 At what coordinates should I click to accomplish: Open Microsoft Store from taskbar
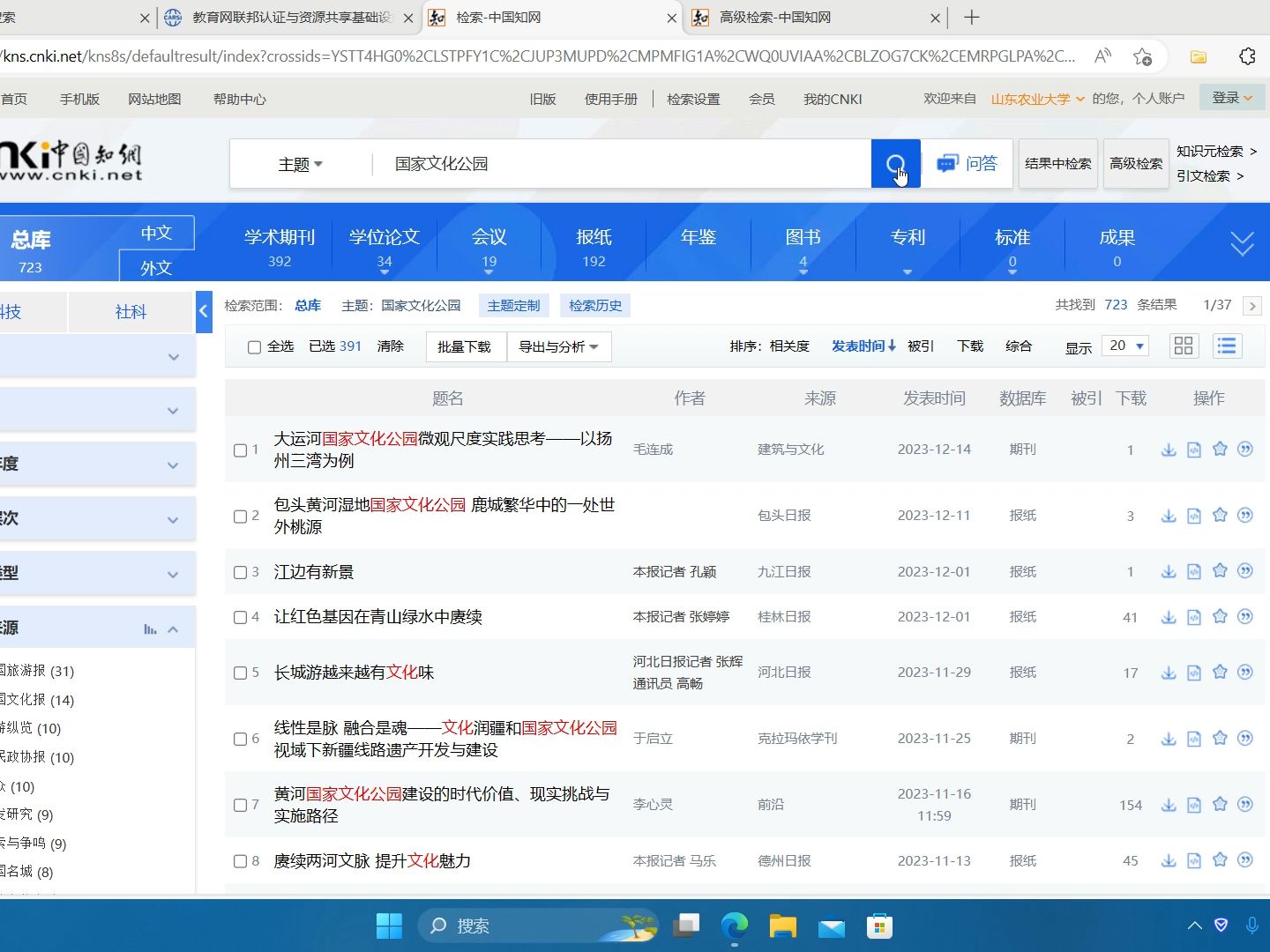[x=879, y=926]
